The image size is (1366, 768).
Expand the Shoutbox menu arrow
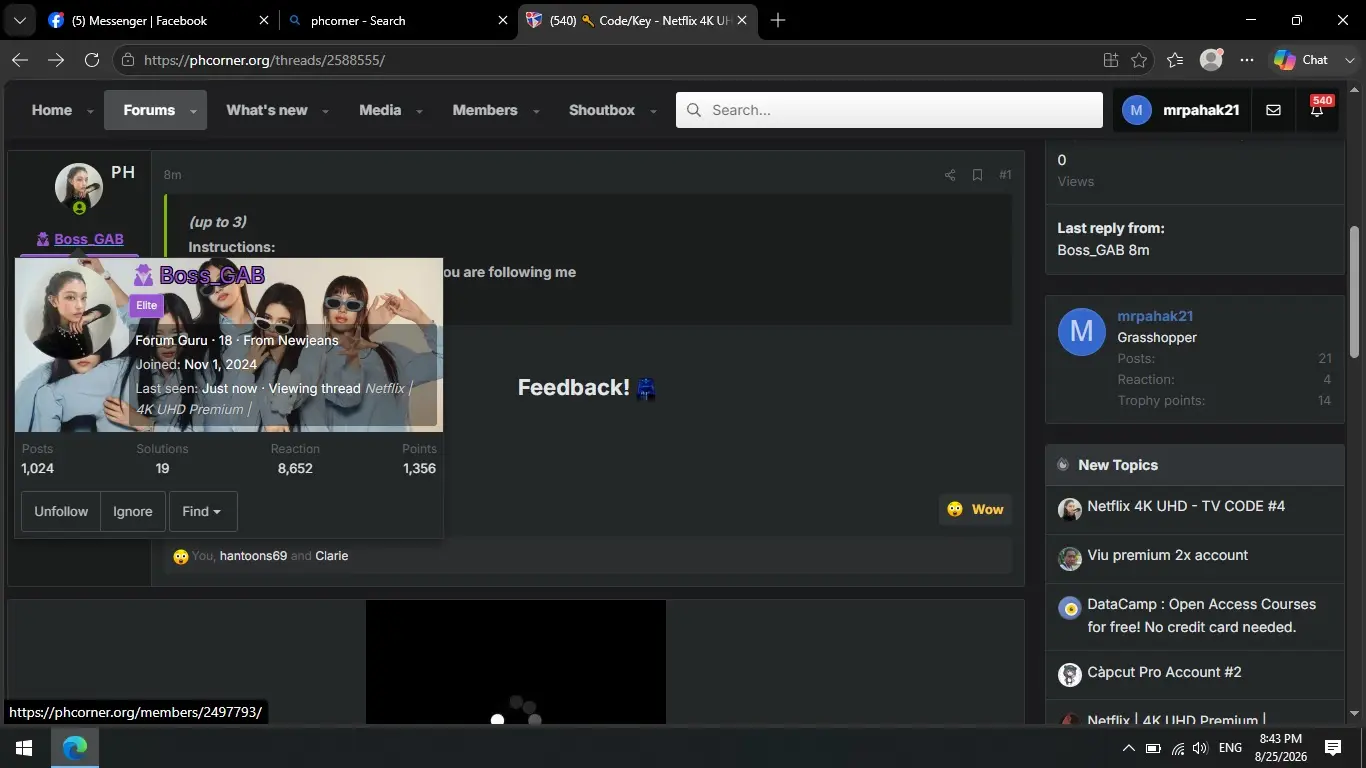(x=653, y=111)
